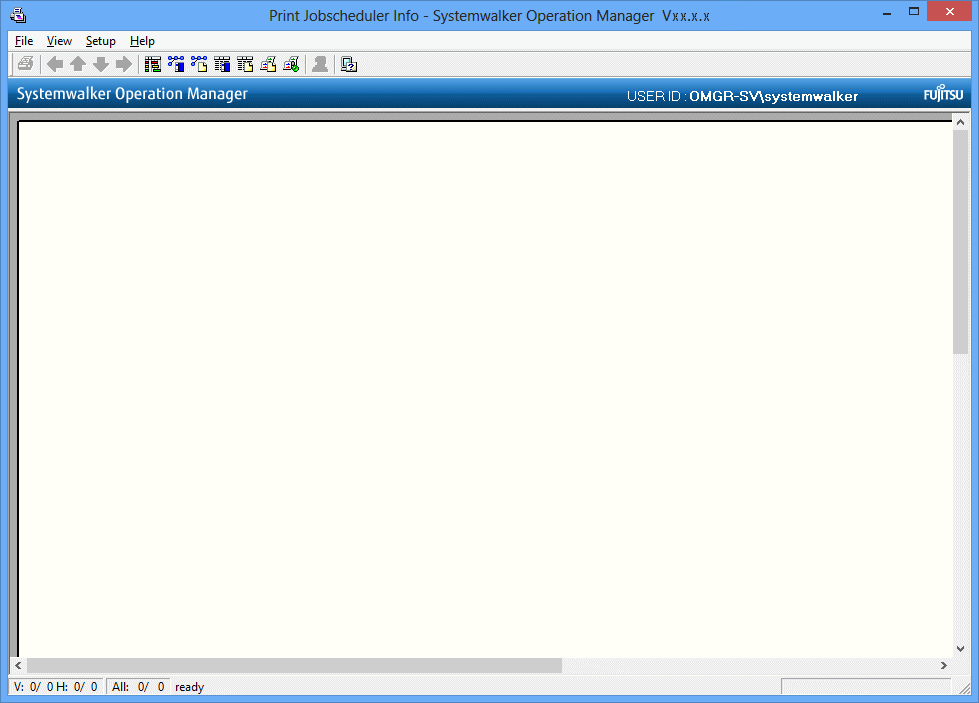The image size is (979, 703).
Task: Click the grayed-out user silhouette toolbar icon
Action: [320, 64]
